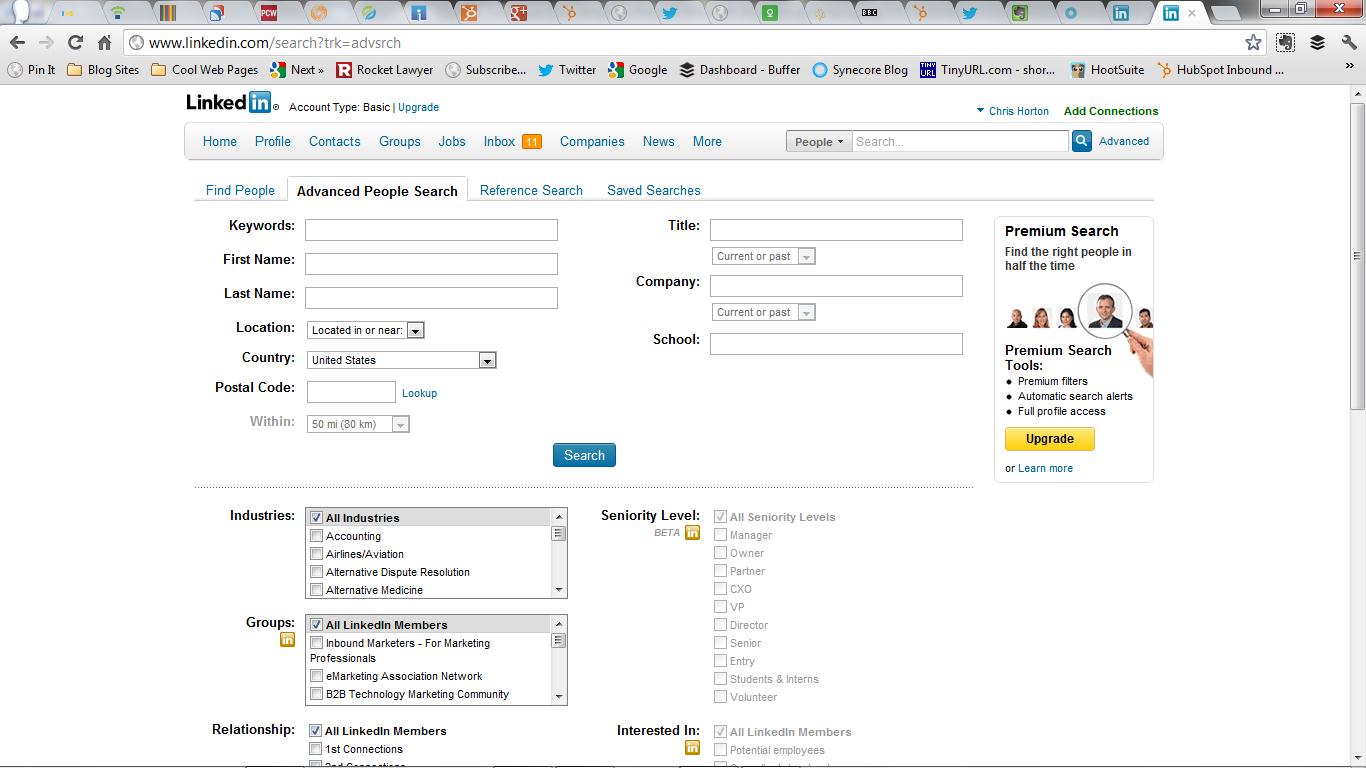Click the Add Connections link
The height and width of the screenshot is (768, 1366).
(x=1111, y=111)
